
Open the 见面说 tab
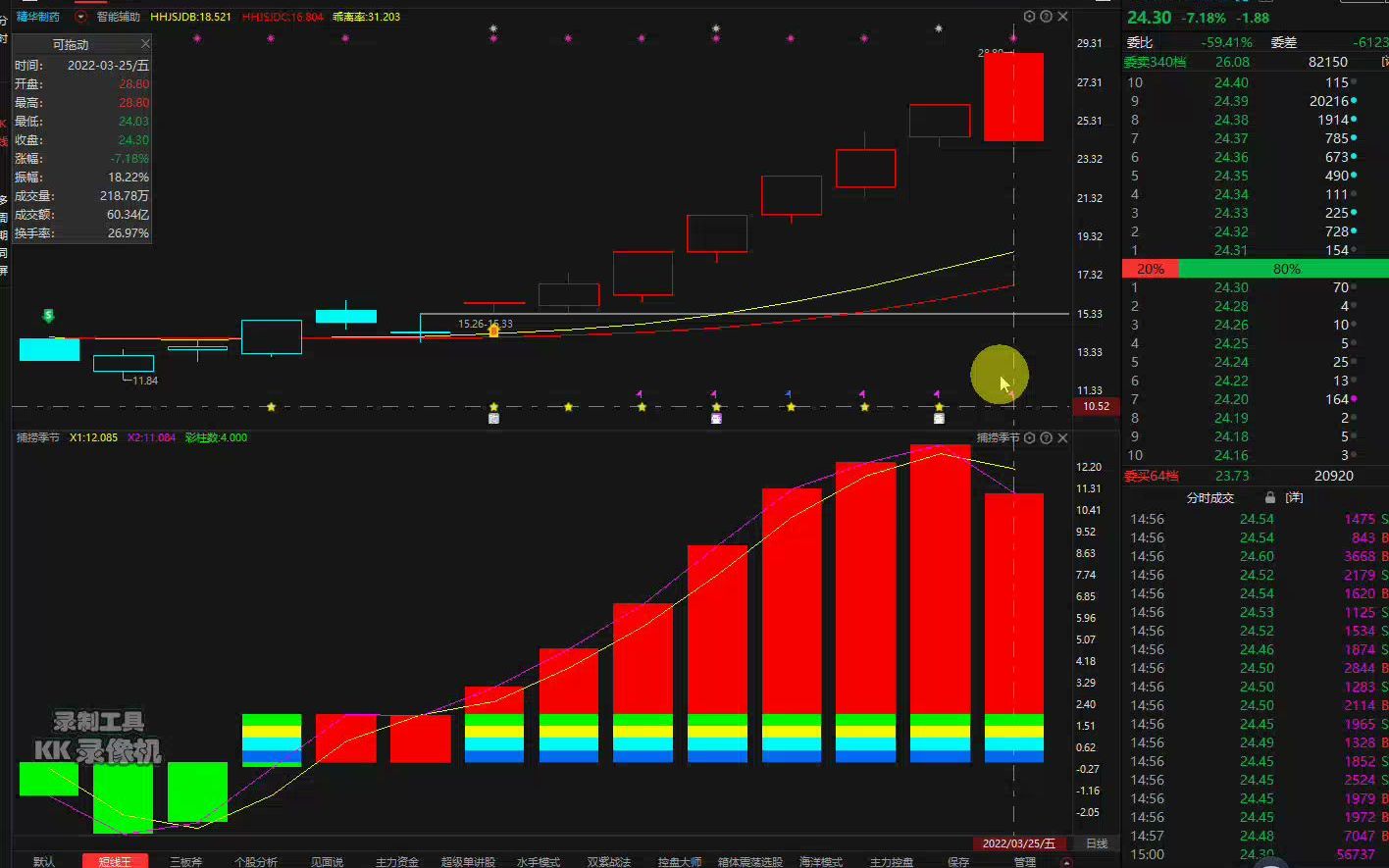[x=327, y=861]
